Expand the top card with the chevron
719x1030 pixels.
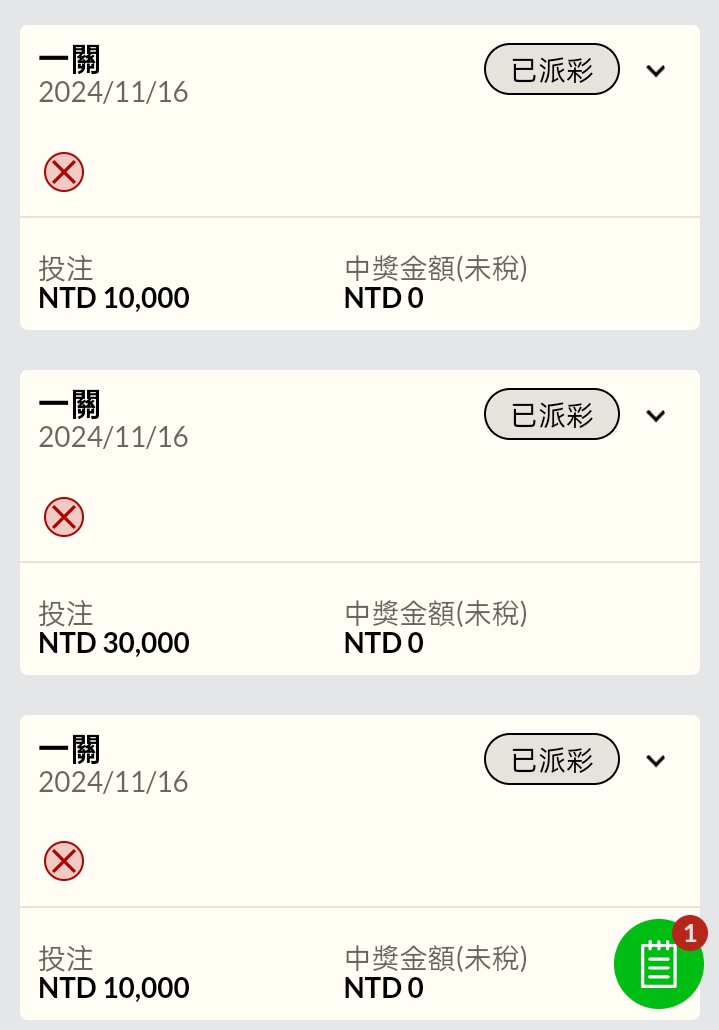656,71
